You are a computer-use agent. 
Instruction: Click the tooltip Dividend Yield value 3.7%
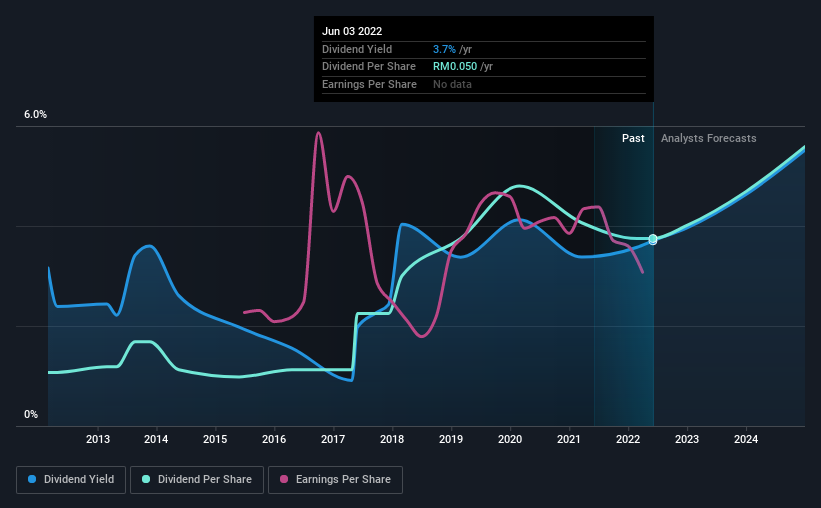(444, 49)
